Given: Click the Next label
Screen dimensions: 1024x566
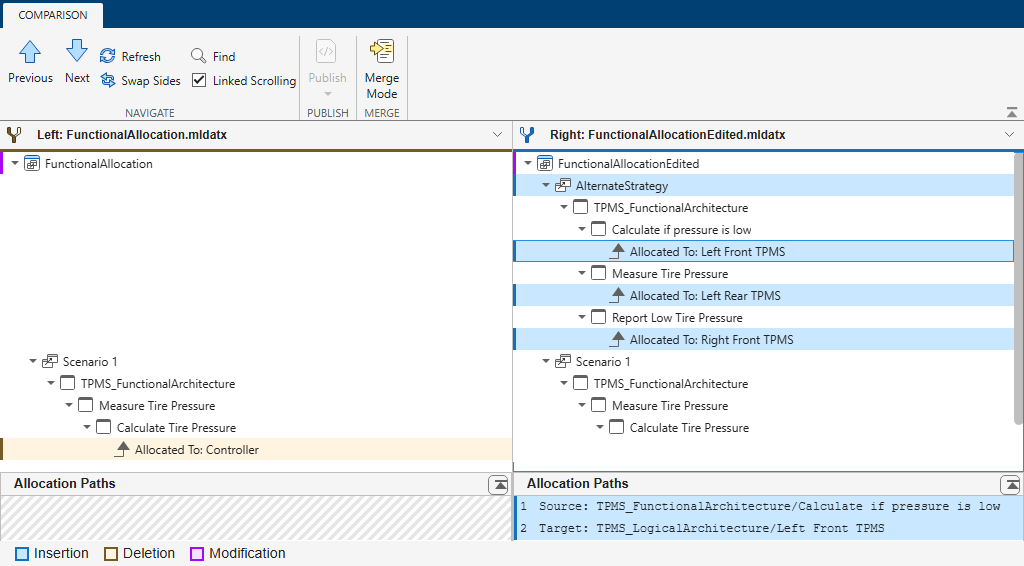Looking at the screenshot, I should click(77, 77).
